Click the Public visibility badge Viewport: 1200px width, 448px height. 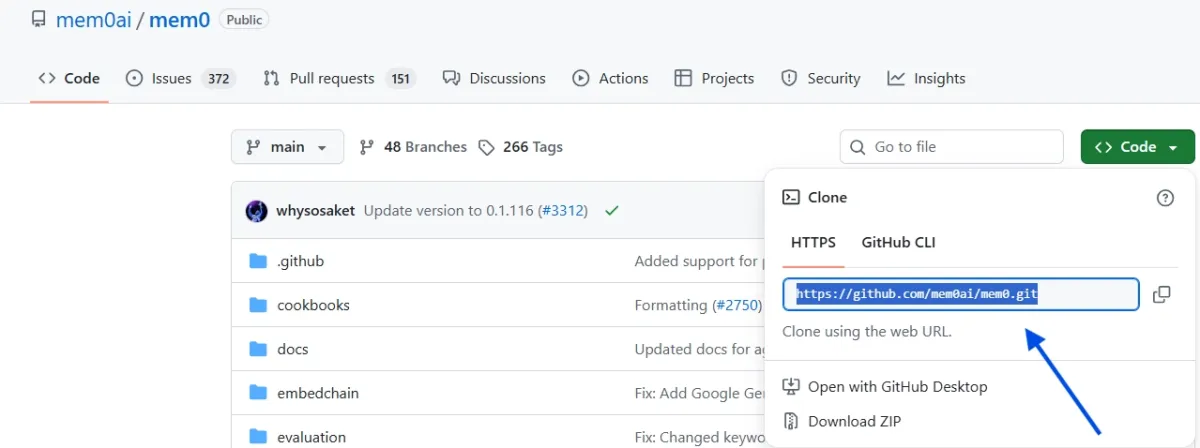point(244,19)
